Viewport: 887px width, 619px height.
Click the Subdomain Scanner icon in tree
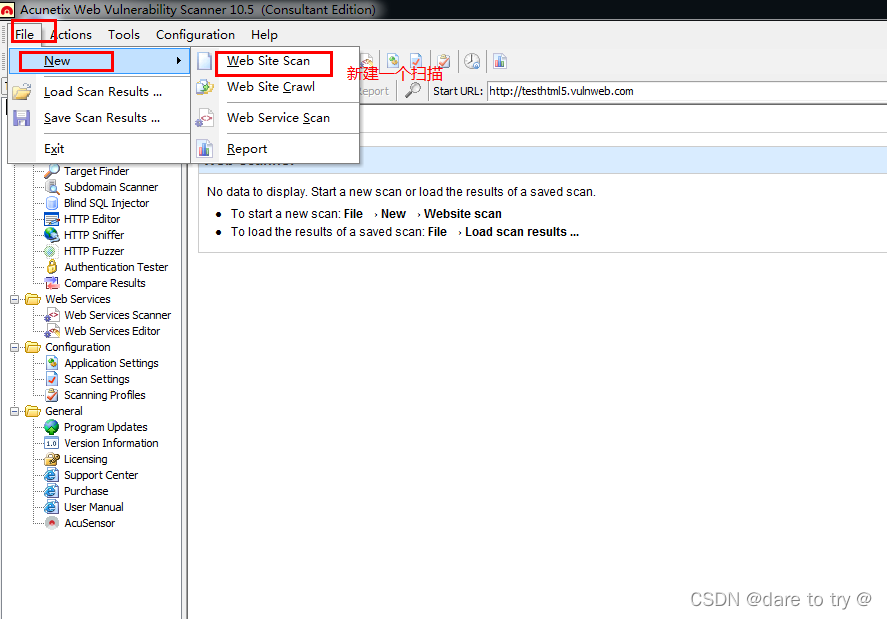[x=52, y=187]
